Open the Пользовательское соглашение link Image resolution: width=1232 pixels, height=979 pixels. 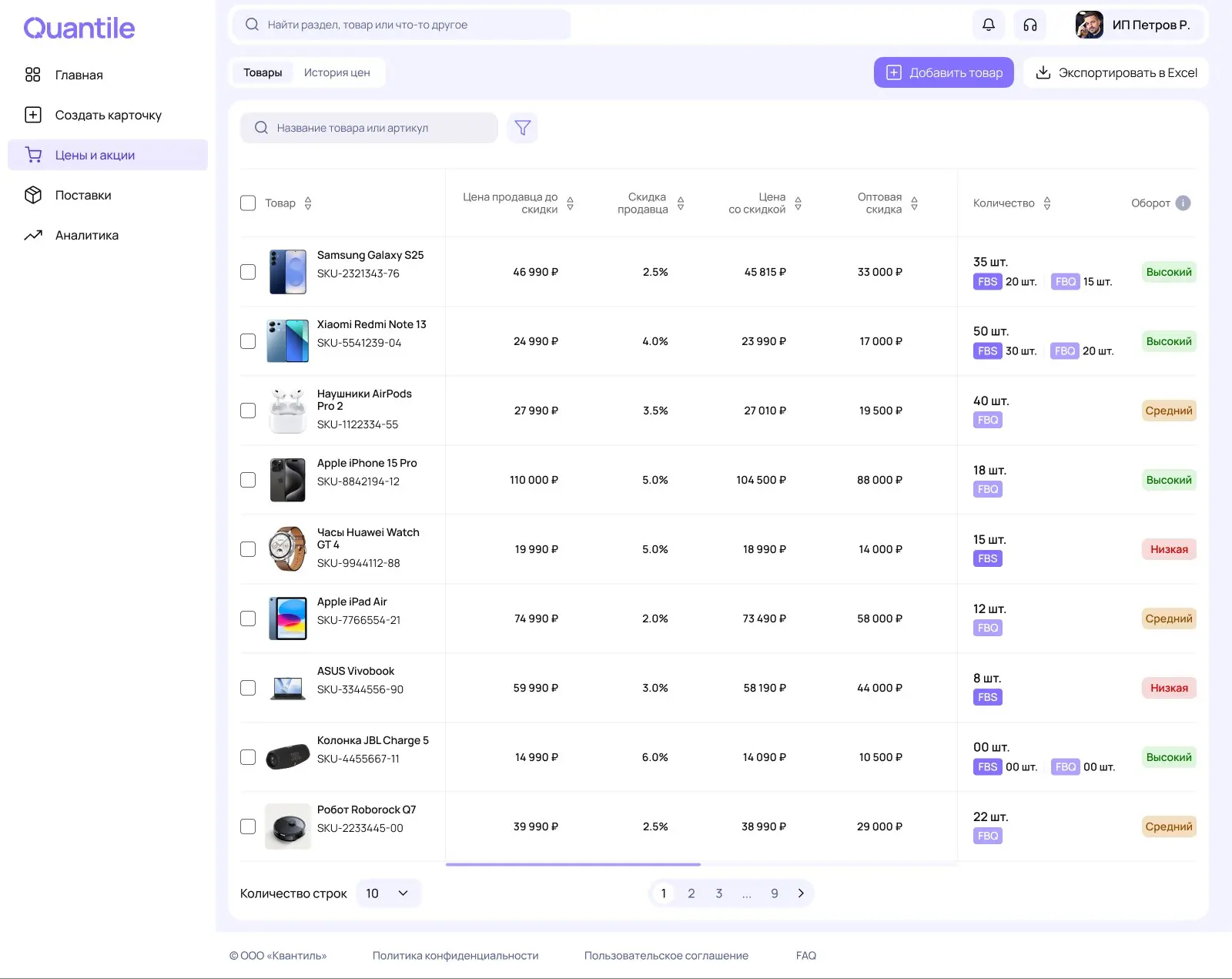[x=666, y=956]
